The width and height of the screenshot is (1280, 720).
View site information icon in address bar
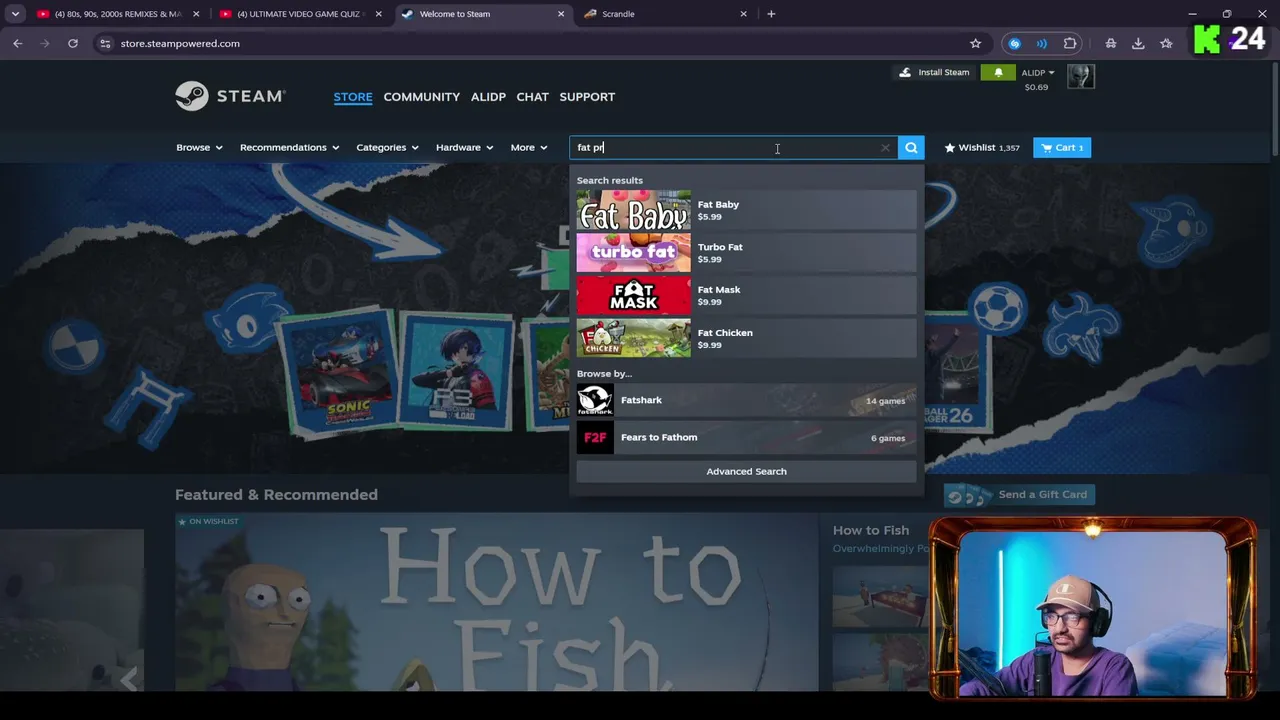[x=105, y=43]
